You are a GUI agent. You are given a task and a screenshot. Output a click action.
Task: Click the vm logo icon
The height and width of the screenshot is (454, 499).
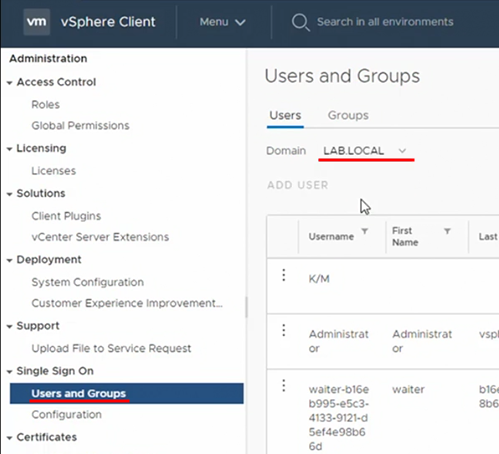[37, 22]
